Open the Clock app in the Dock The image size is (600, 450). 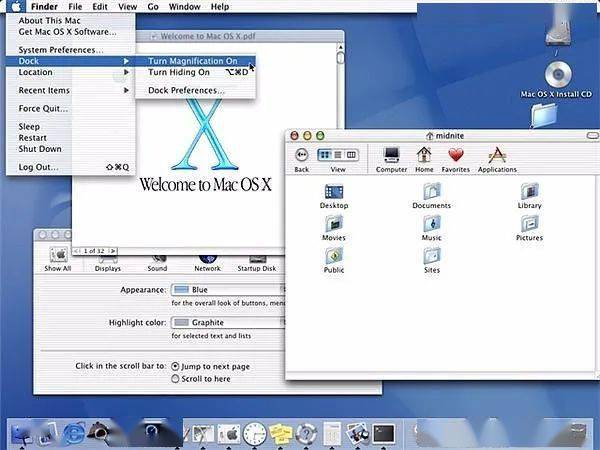pyautogui.click(x=254, y=434)
